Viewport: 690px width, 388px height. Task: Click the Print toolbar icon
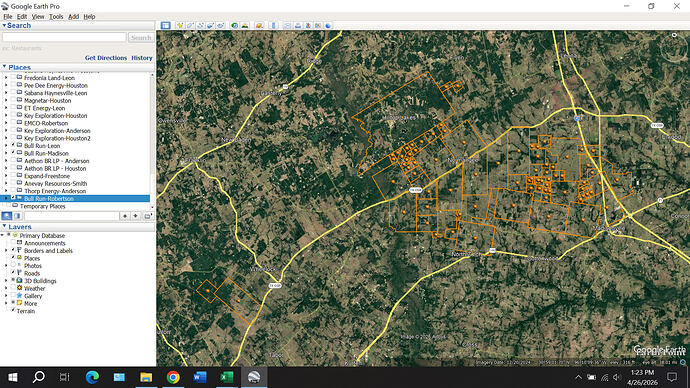tap(298, 26)
